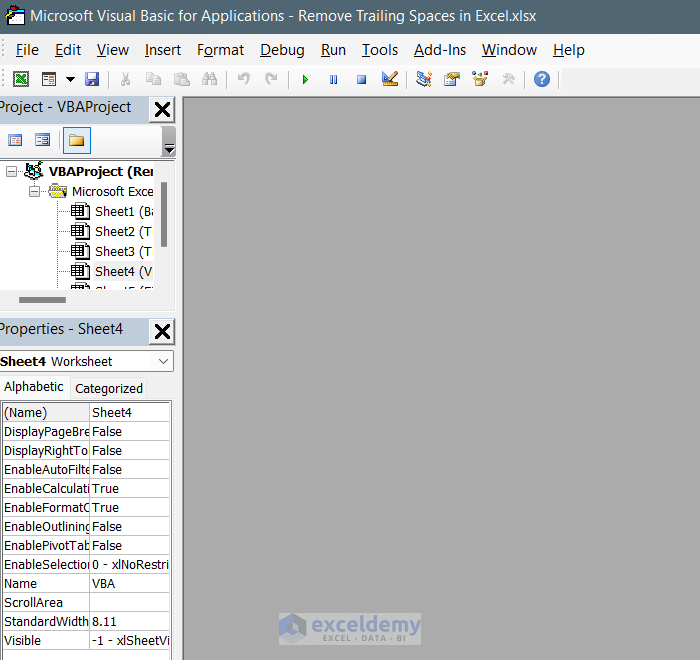
Task: Select Sheet1 in the project tree
Action: tap(124, 212)
